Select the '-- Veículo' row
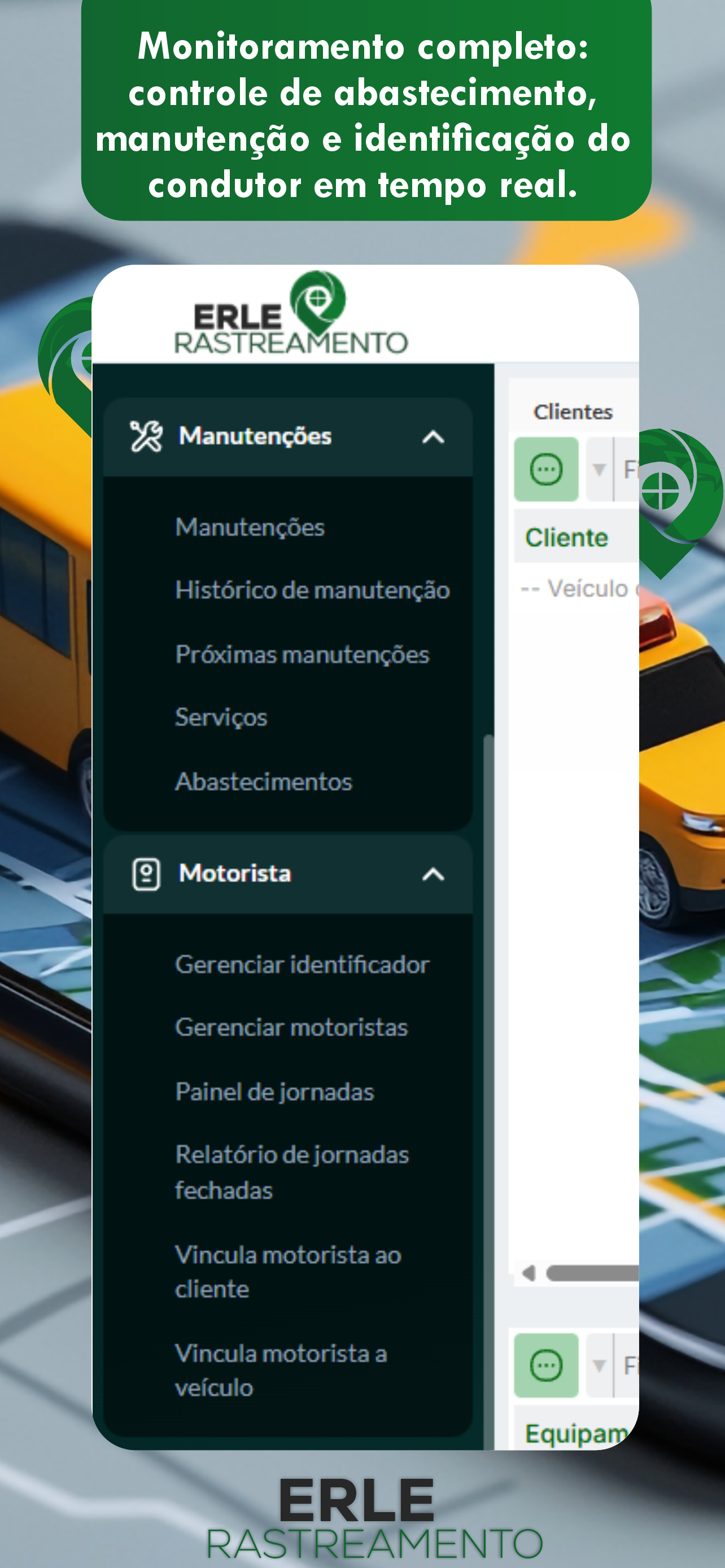Screen dimensions: 725x1568 [578, 589]
